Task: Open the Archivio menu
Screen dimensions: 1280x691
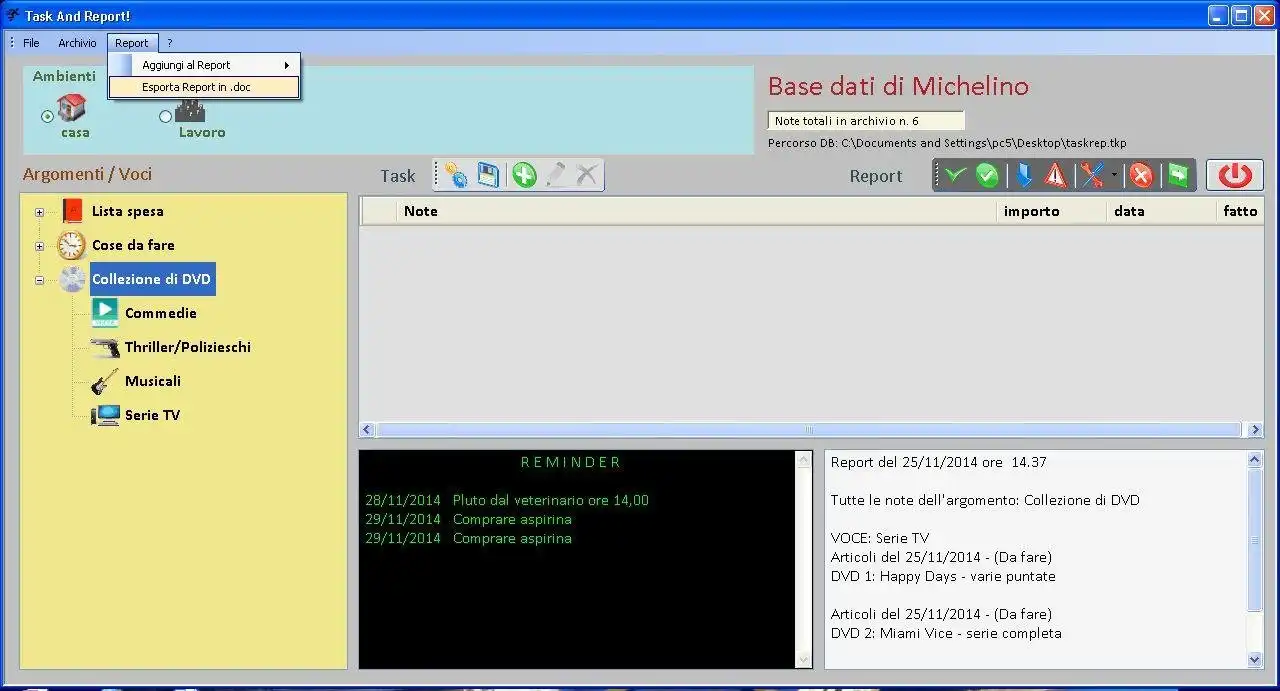Action: click(77, 43)
